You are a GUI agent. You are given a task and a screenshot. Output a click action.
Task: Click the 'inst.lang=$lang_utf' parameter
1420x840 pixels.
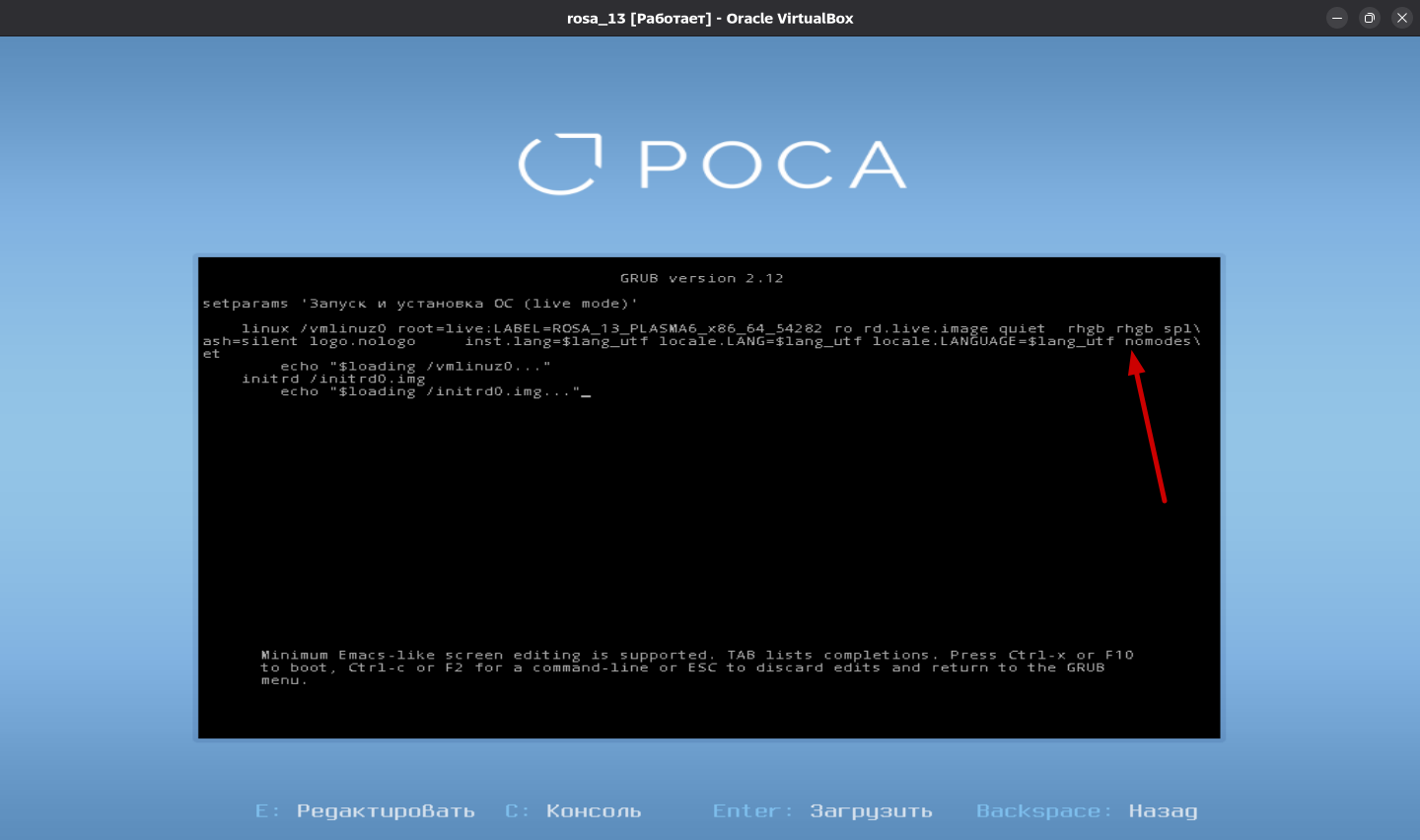click(557, 341)
